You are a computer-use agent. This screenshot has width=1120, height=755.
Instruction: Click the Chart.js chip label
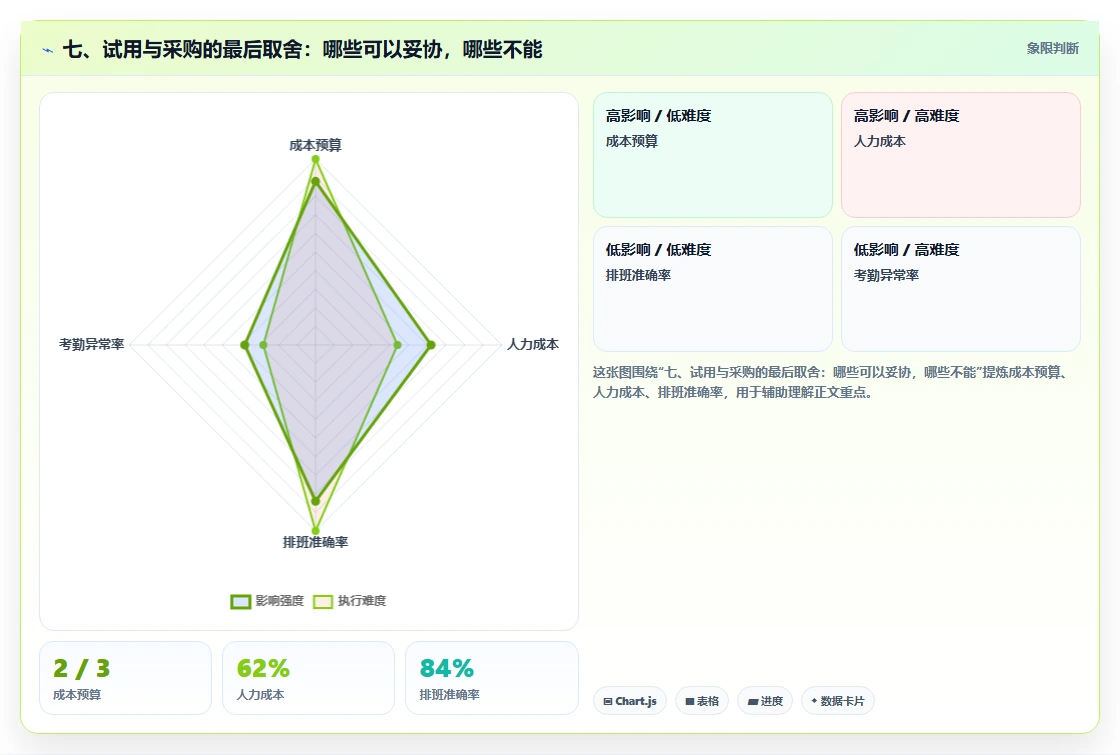[x=636, y=701]
